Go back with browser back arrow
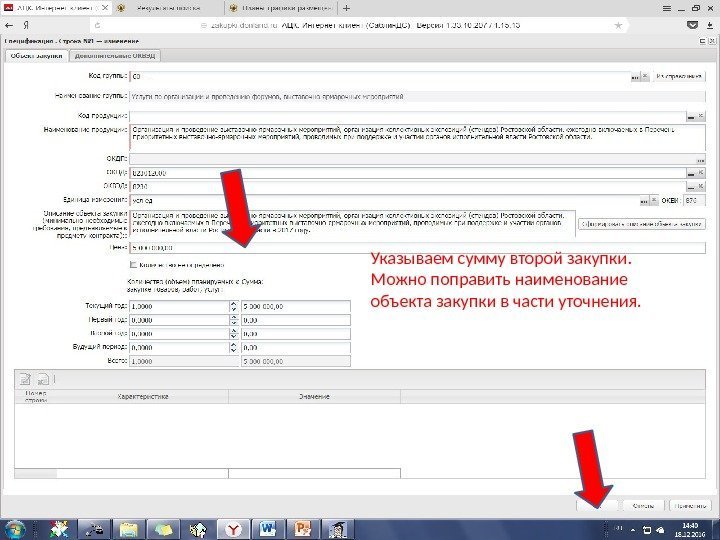The image size is (720, 540). coord(9,25)
